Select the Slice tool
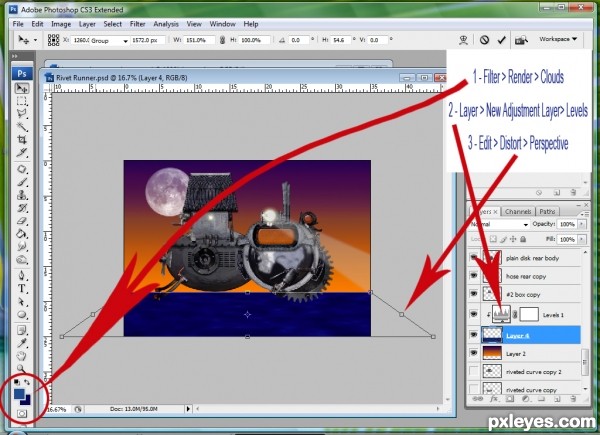The image size is (600, 435). pos(22,153)
